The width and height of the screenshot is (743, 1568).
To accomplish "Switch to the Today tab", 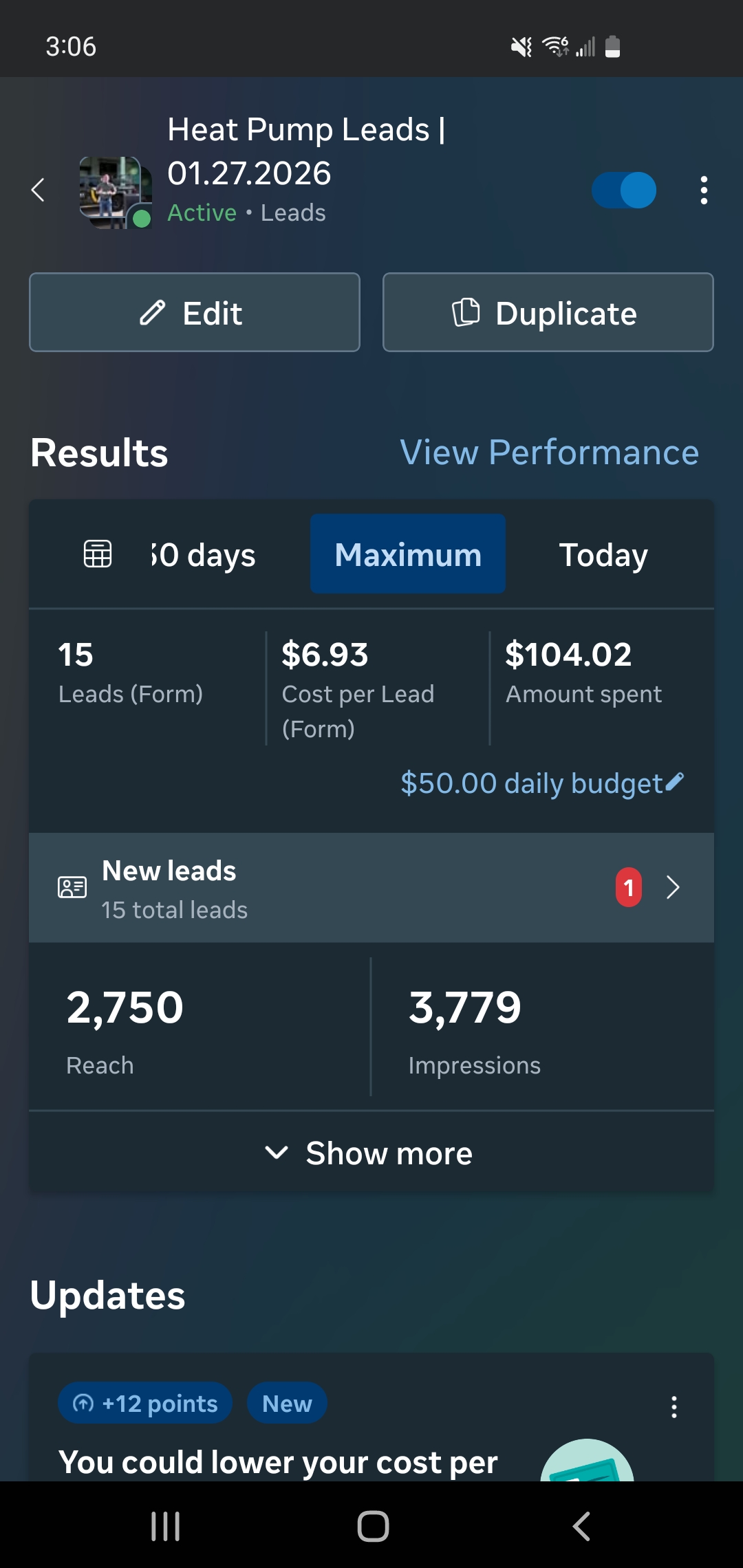I will (x=603, y=554).
